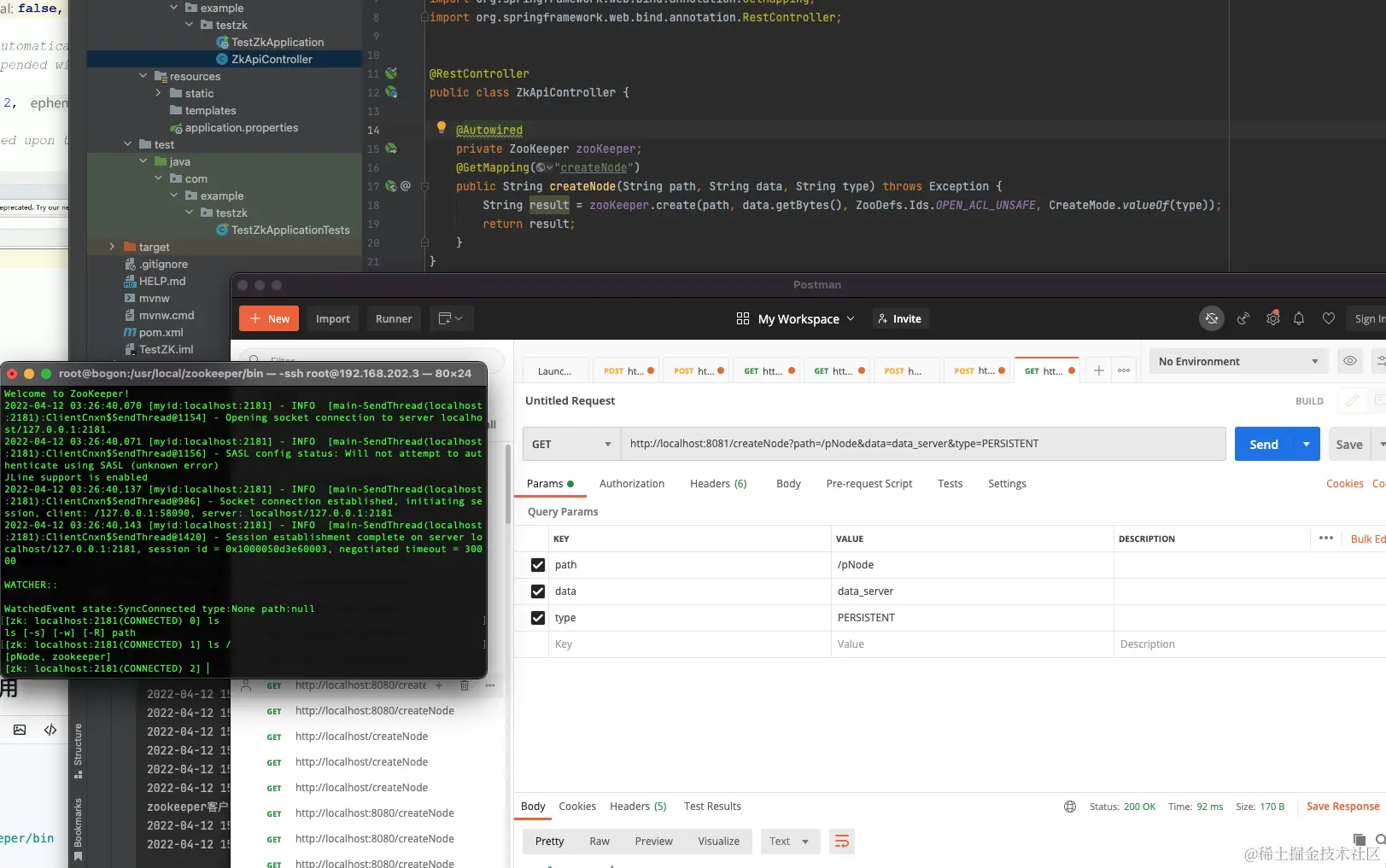Click the empty Key field in params table
The width and height of the screenshot is (1386, 868).
(689, 644)
